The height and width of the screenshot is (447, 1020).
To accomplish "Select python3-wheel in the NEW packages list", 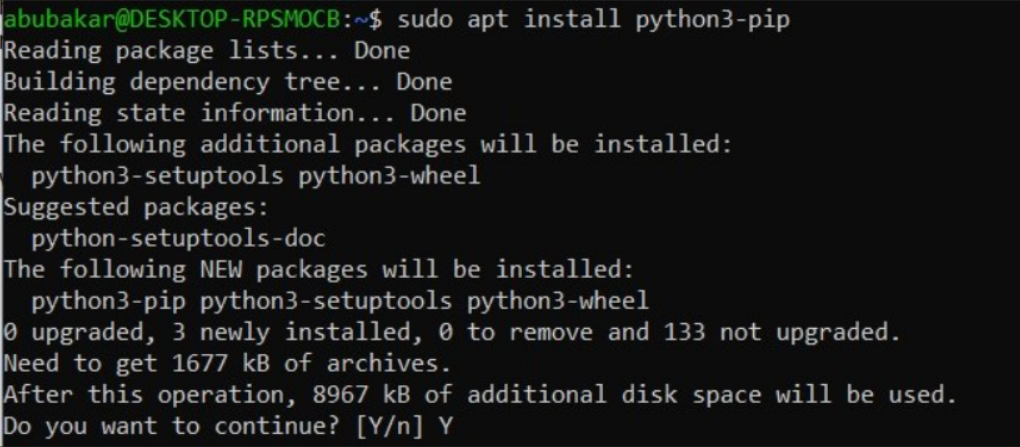I will click(558, 301).
